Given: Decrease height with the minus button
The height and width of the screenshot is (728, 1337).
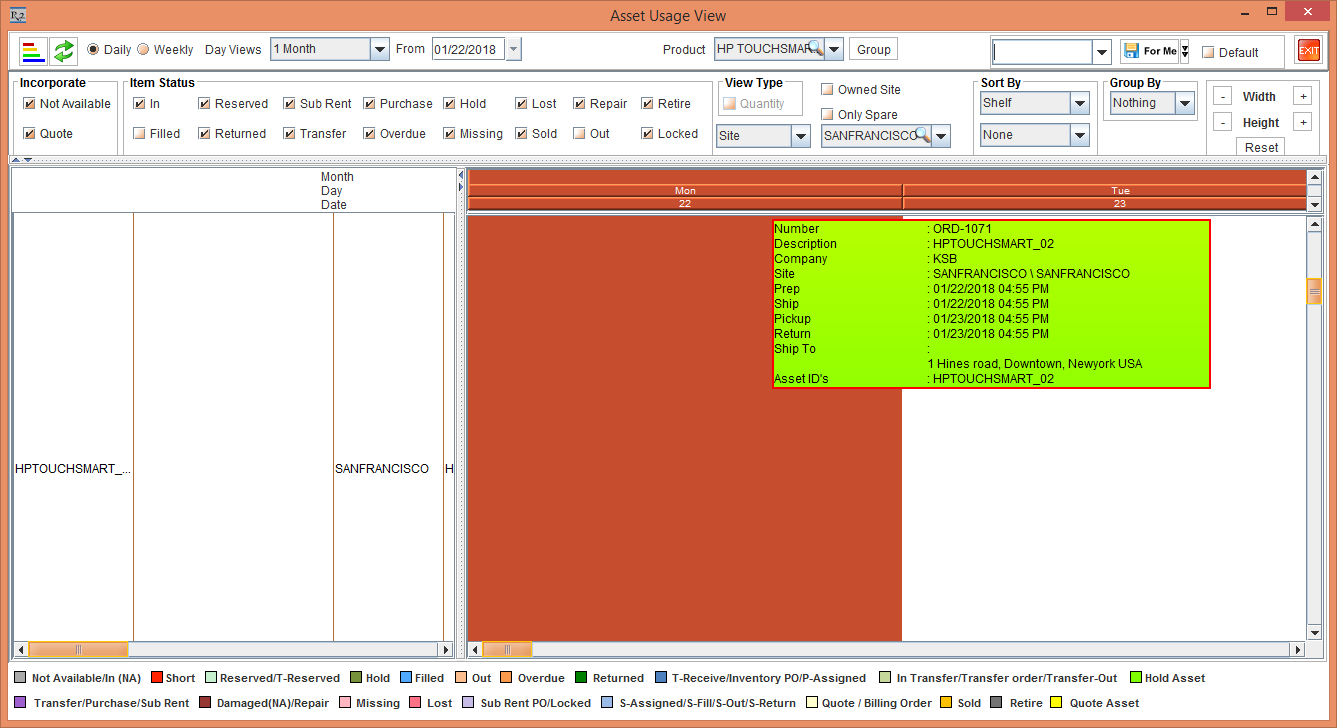Looking at the screenshot, I should (x=1222, y=122).
